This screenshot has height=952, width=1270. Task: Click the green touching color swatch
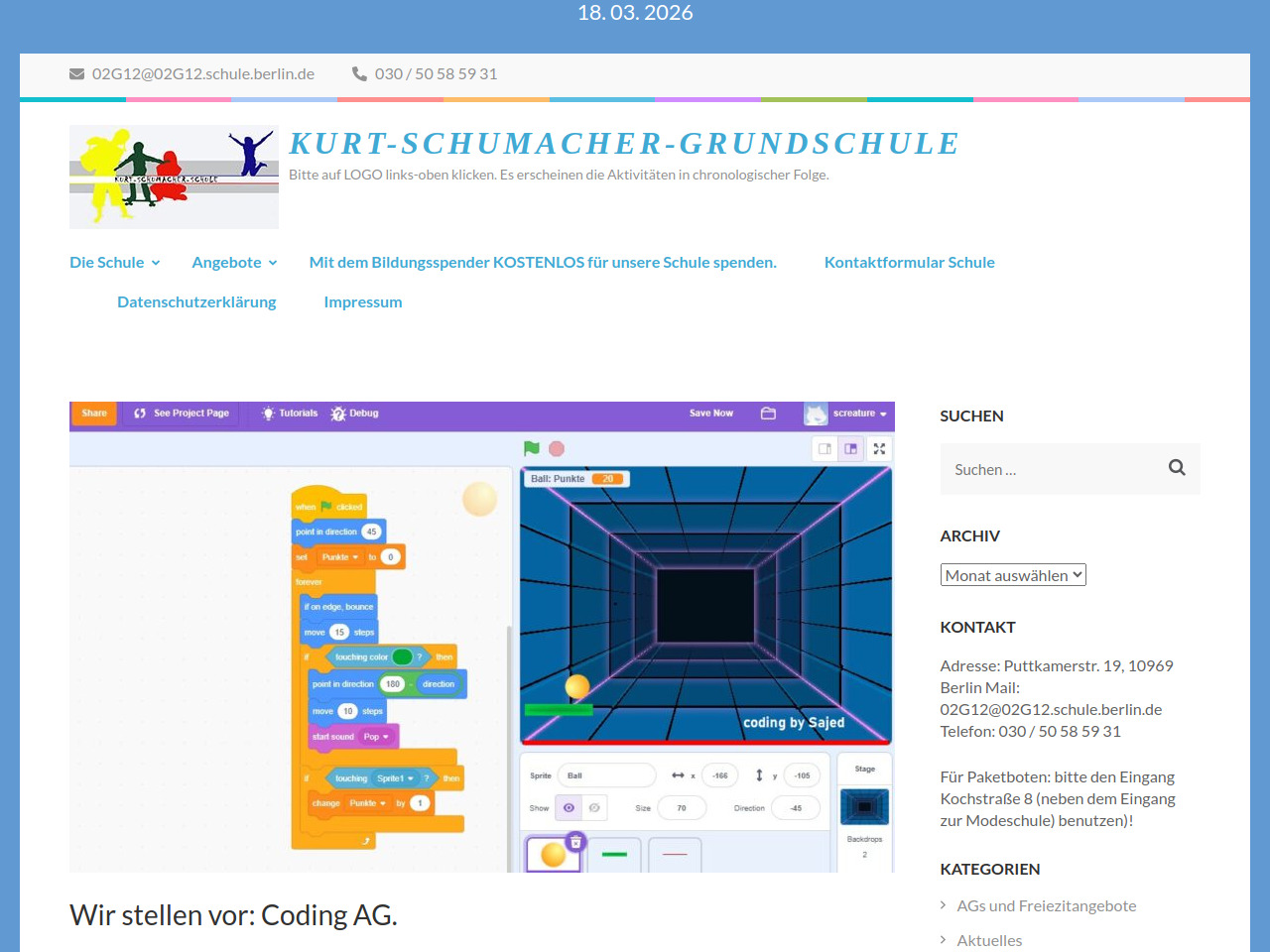[402, 656]
